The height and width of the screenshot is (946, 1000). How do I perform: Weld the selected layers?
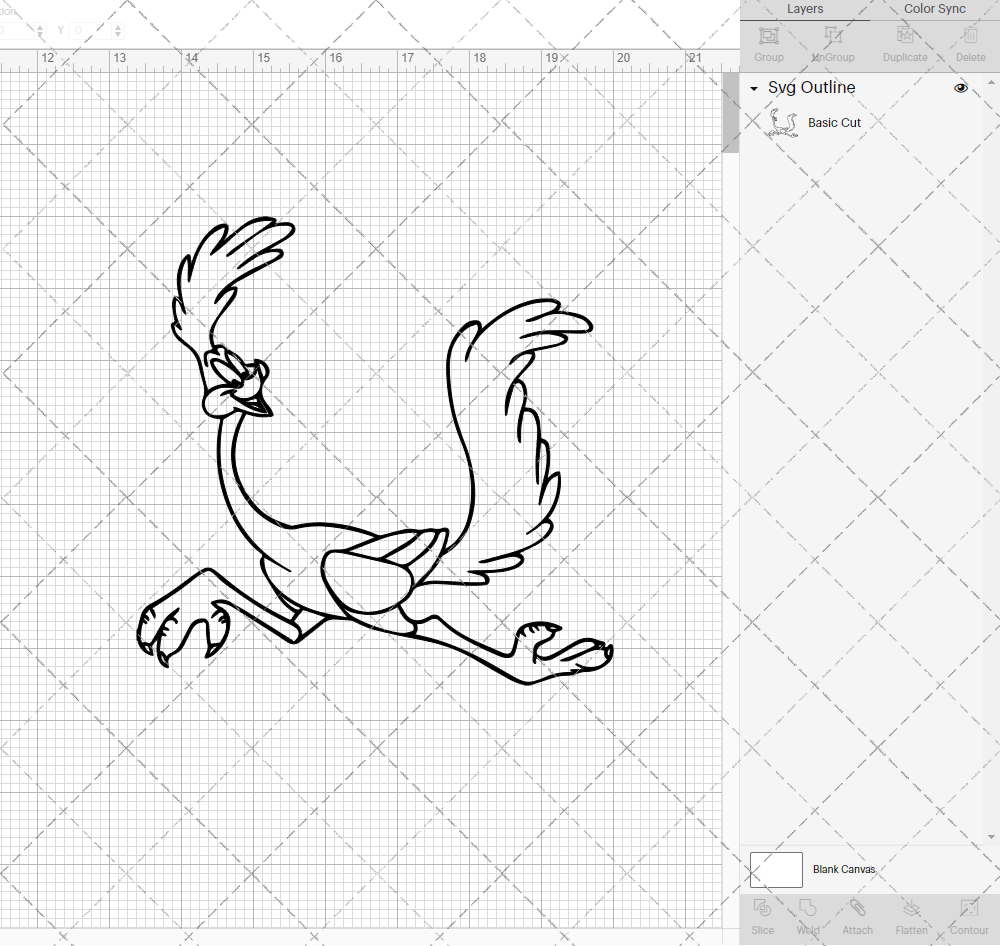[x=808, y=917]
